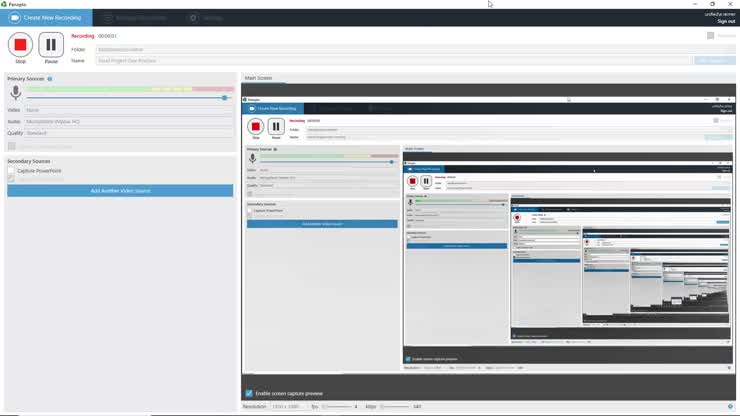Open the Quality dropdown
The width and height of the screenshot is (740, 416).
point(128,132)
